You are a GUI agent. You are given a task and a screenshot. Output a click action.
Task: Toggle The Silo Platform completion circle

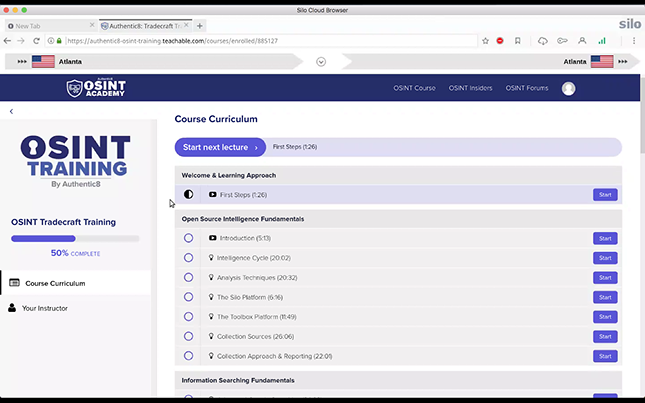click(x=188, y=296)
